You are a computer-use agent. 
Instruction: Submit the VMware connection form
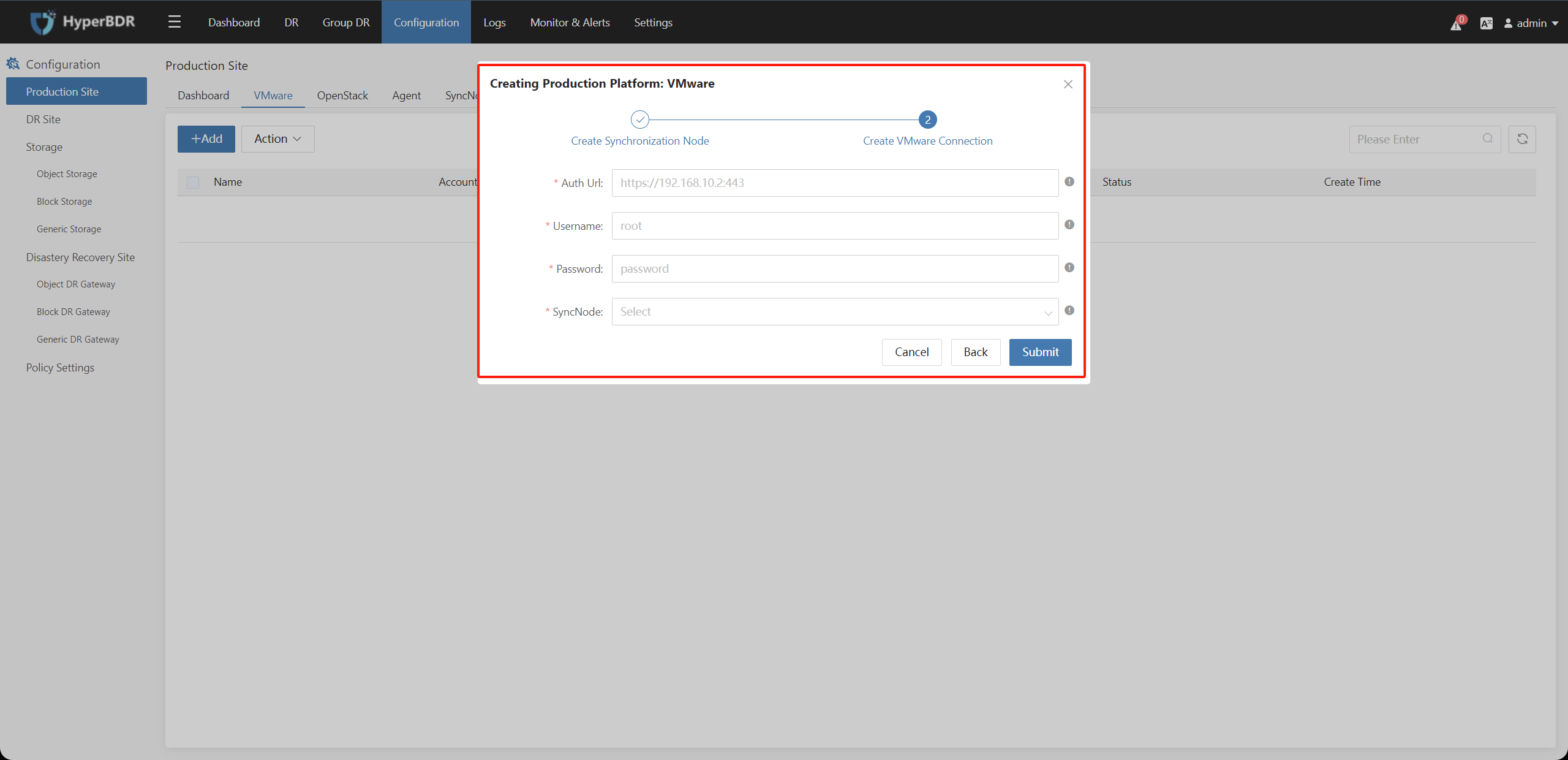pos(1040,352)
